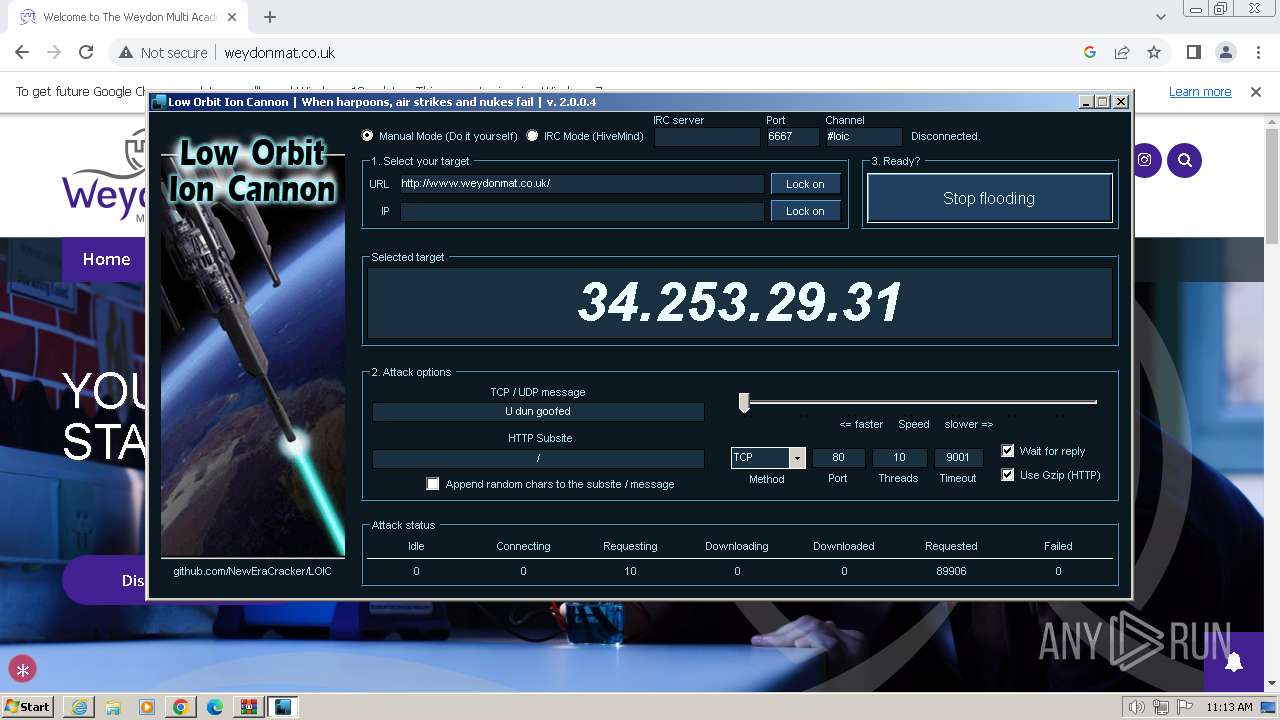
Task: Open WinRAR from the taskbar
Action: pos(249,707)
